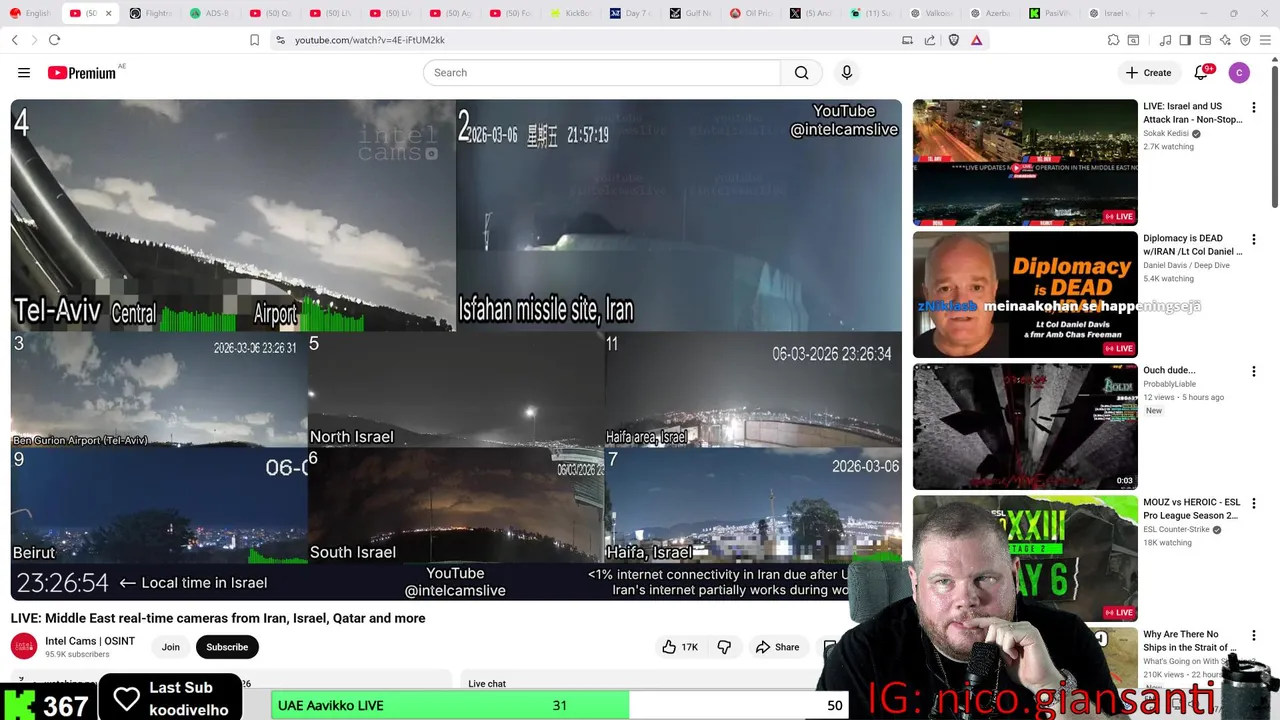This screenshot has width=1280, height=720.
Task: Click the Sokak Kedisi channel name
Action: (x=1166, y=133)
